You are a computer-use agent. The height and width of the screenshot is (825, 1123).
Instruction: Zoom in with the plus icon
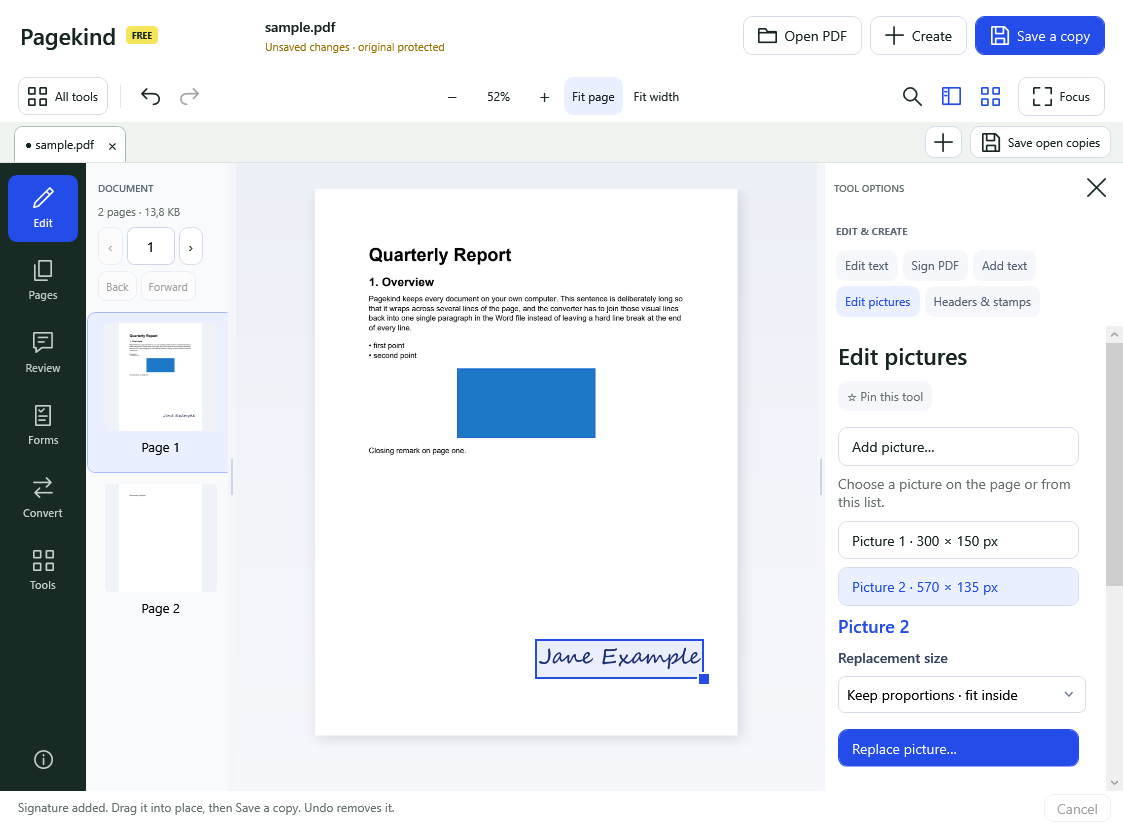(544, 97)
